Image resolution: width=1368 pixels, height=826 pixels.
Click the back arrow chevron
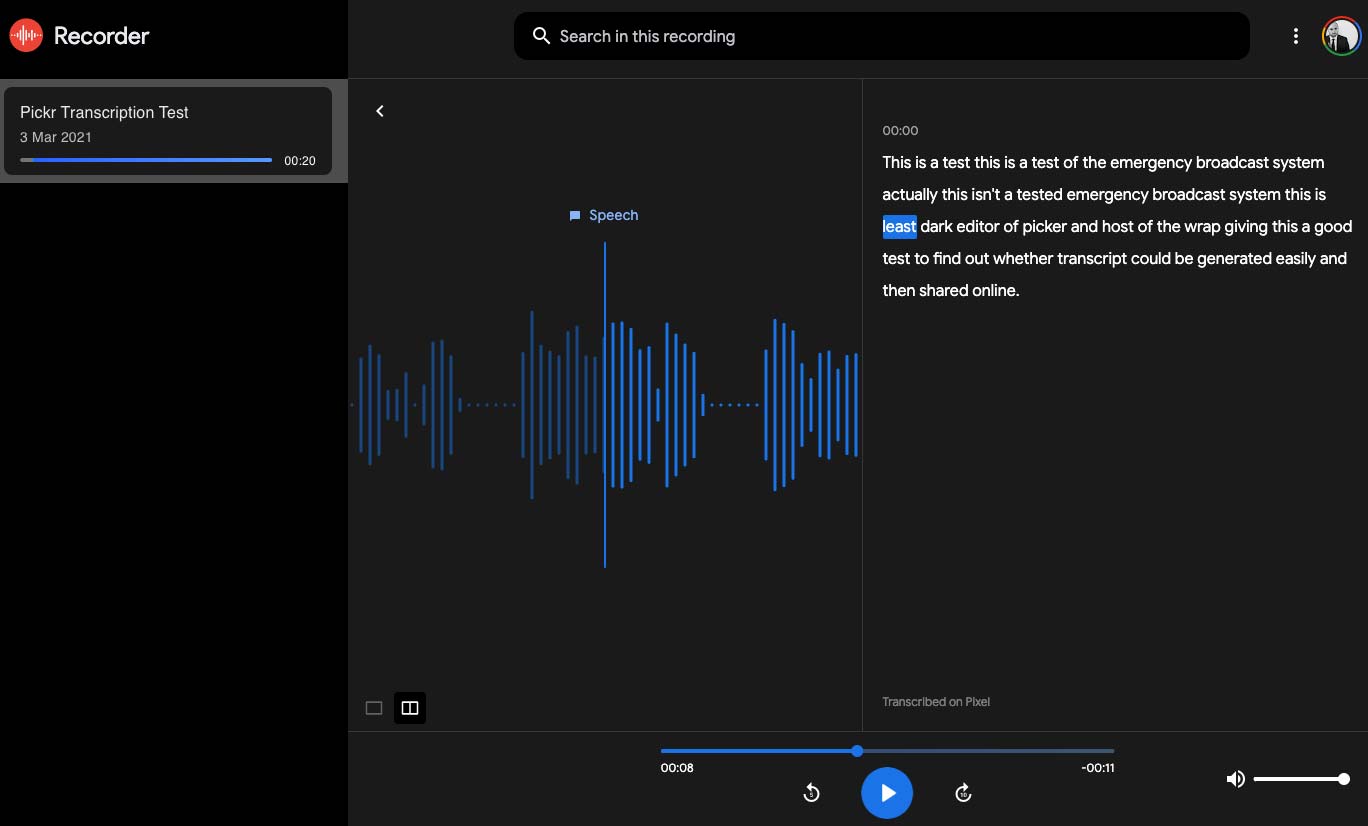click(380, 111)
